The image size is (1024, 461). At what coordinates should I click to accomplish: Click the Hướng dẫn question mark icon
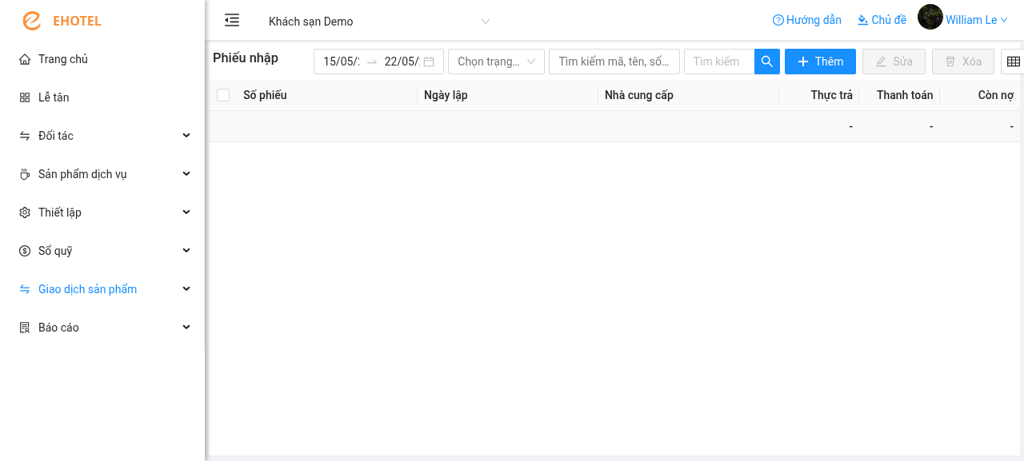778,20
